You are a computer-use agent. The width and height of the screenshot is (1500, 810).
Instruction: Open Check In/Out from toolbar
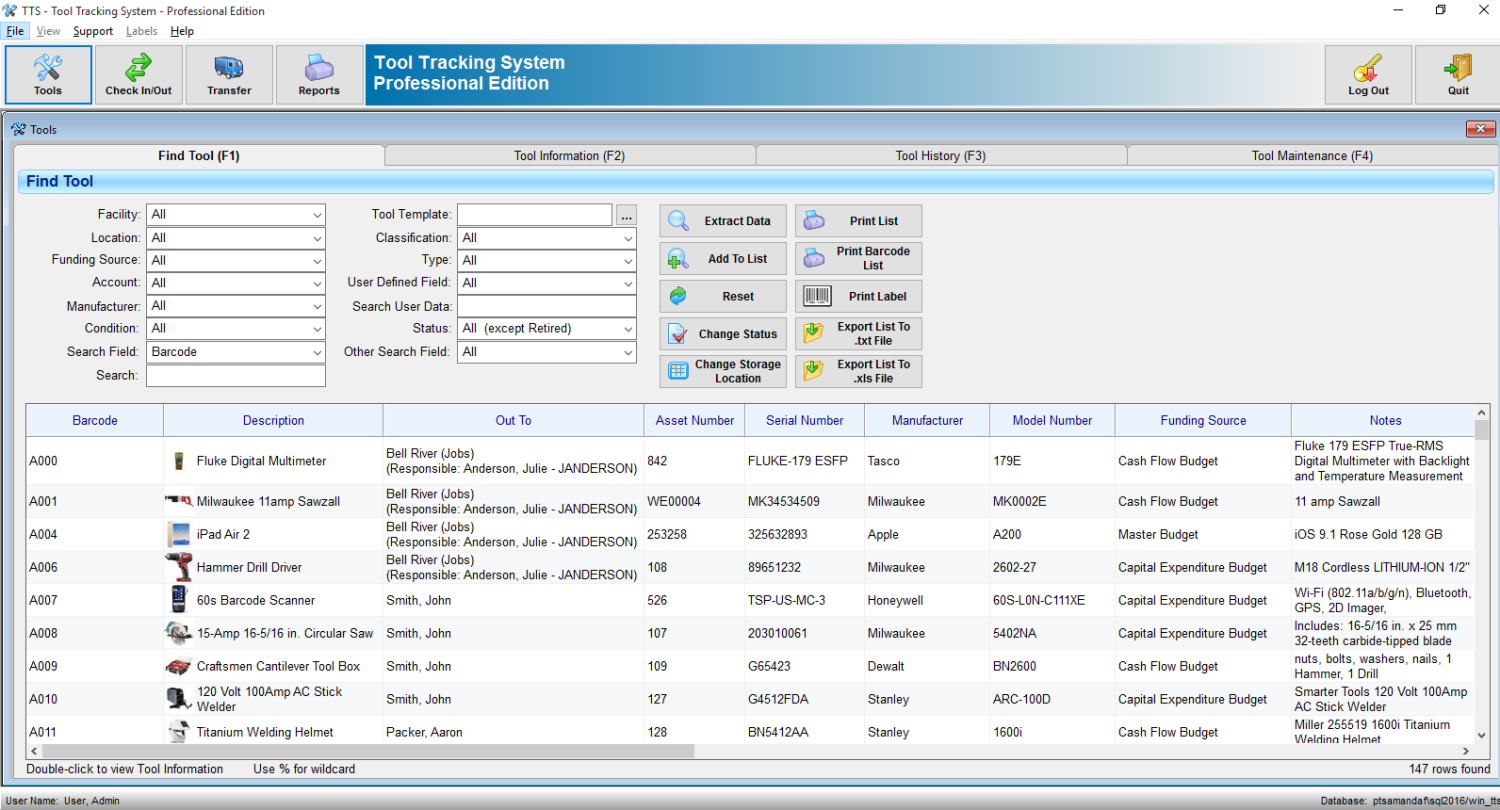(138, 75)
